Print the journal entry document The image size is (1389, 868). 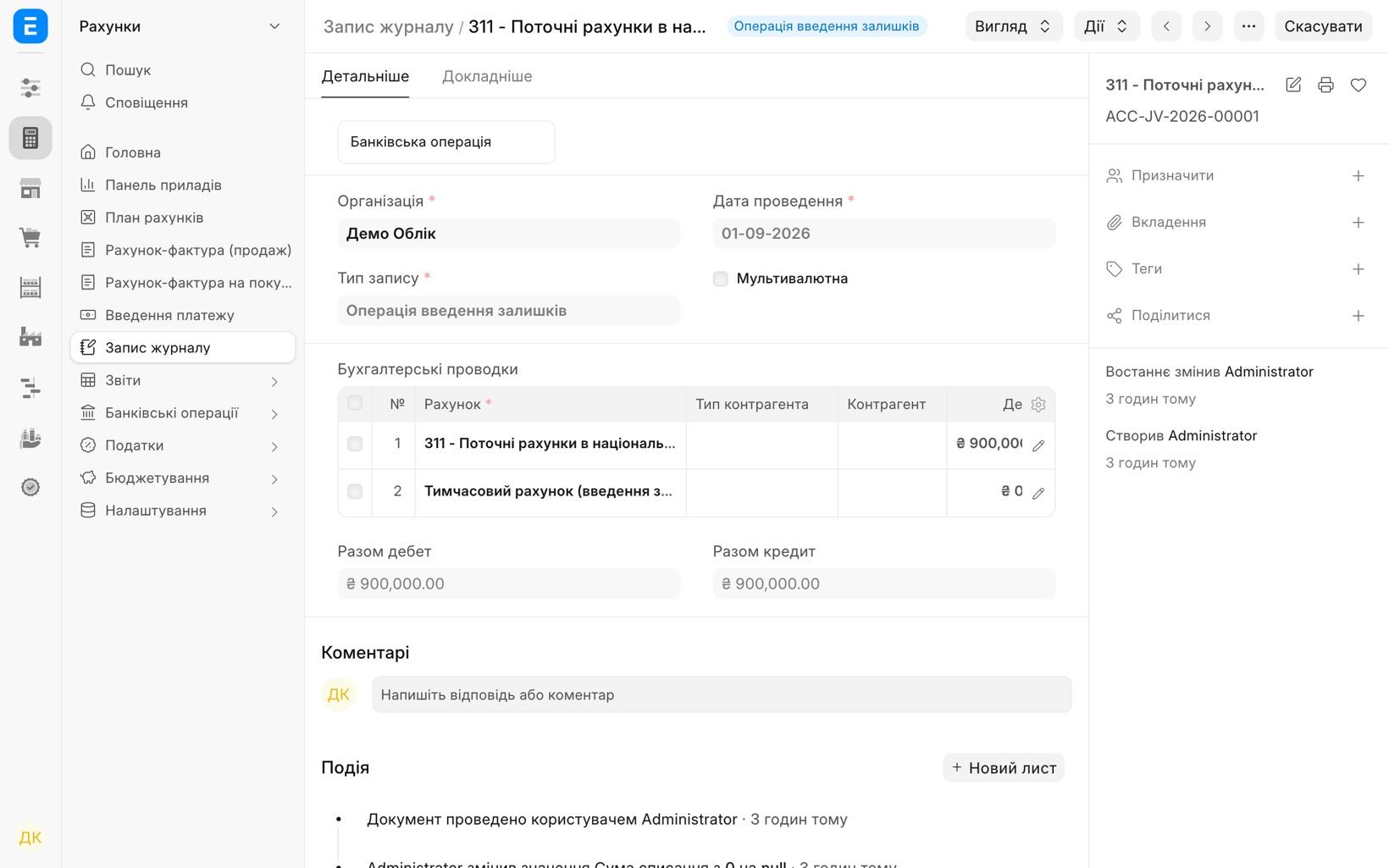click(1325, 85)
